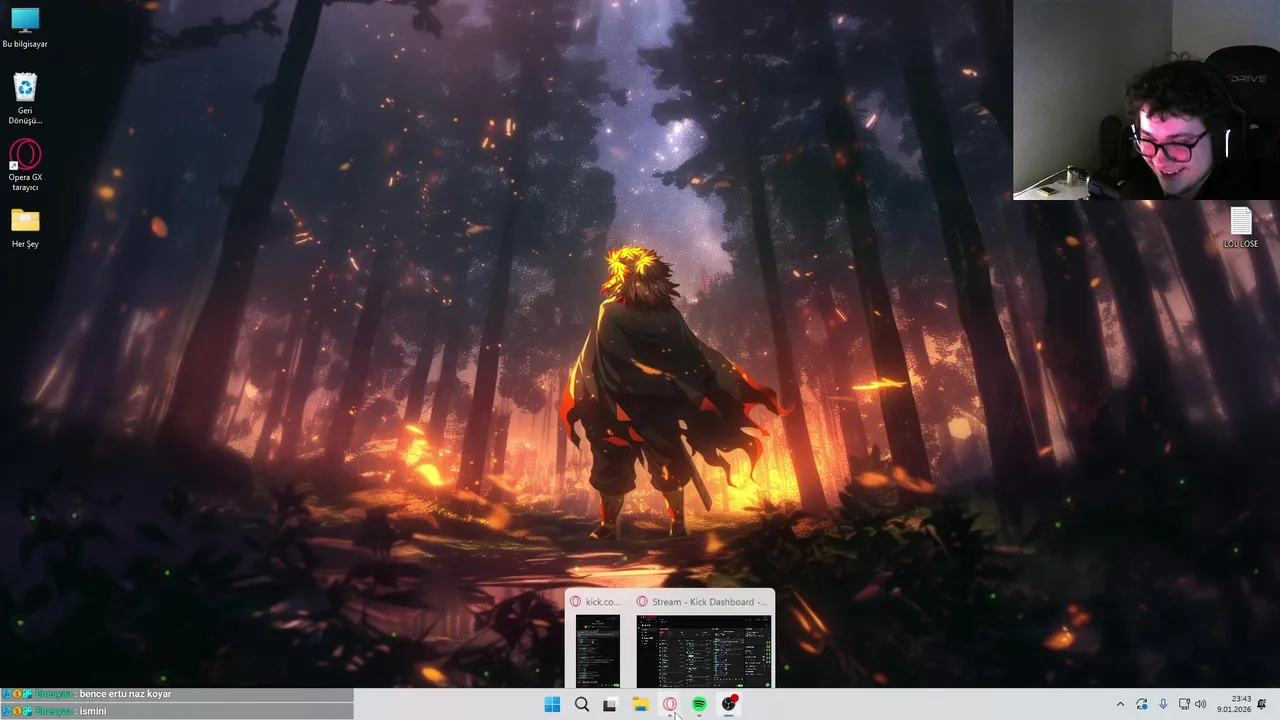
Task: Select the Her Şey folder on desktop
Action: coord(25,228)
